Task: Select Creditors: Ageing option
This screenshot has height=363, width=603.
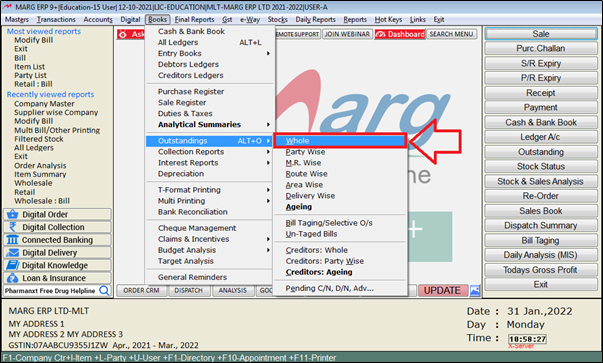Action: tap(319, 272)
